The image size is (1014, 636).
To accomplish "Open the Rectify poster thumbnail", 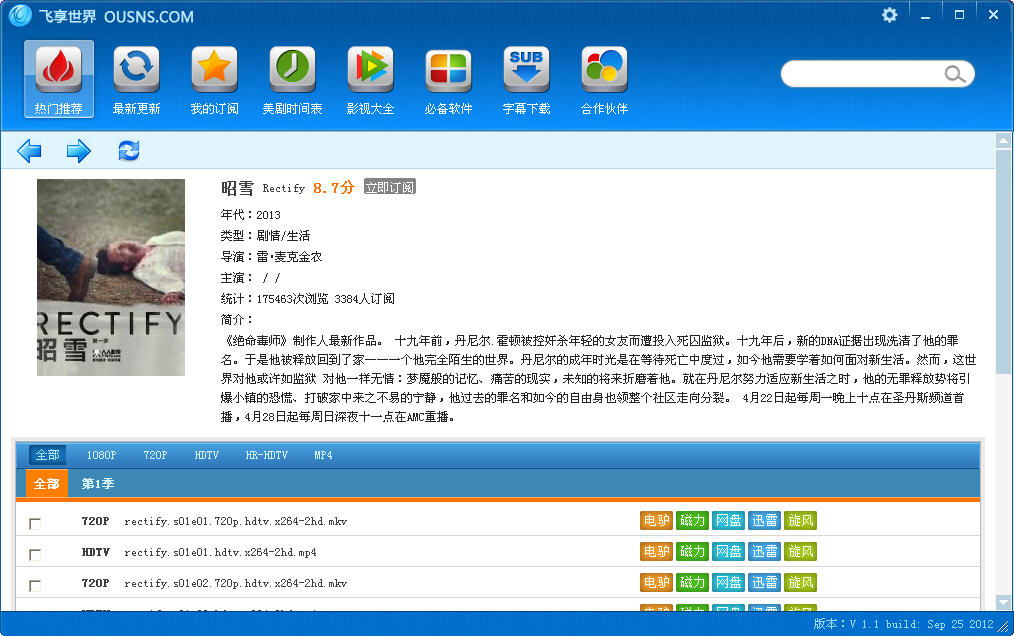I will 111,277.
